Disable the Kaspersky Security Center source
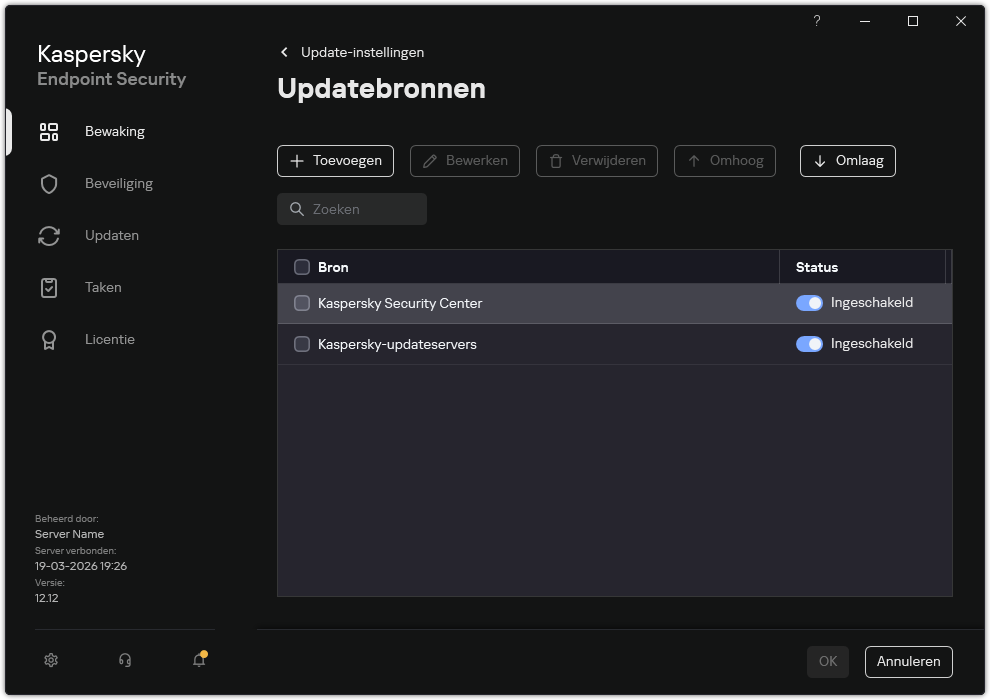The width and height of the screenshot is (990, 700). coord(809,302)
